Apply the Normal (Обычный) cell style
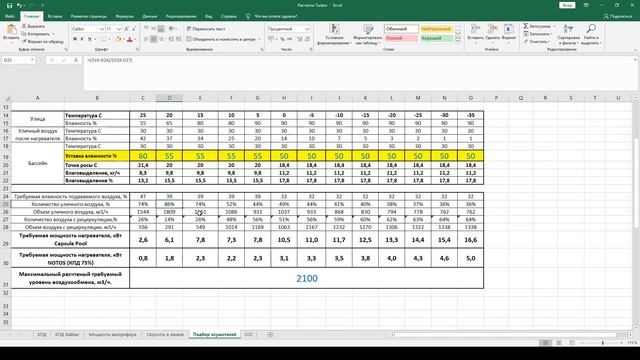This screenshot has width=640, height=360. 401,29
